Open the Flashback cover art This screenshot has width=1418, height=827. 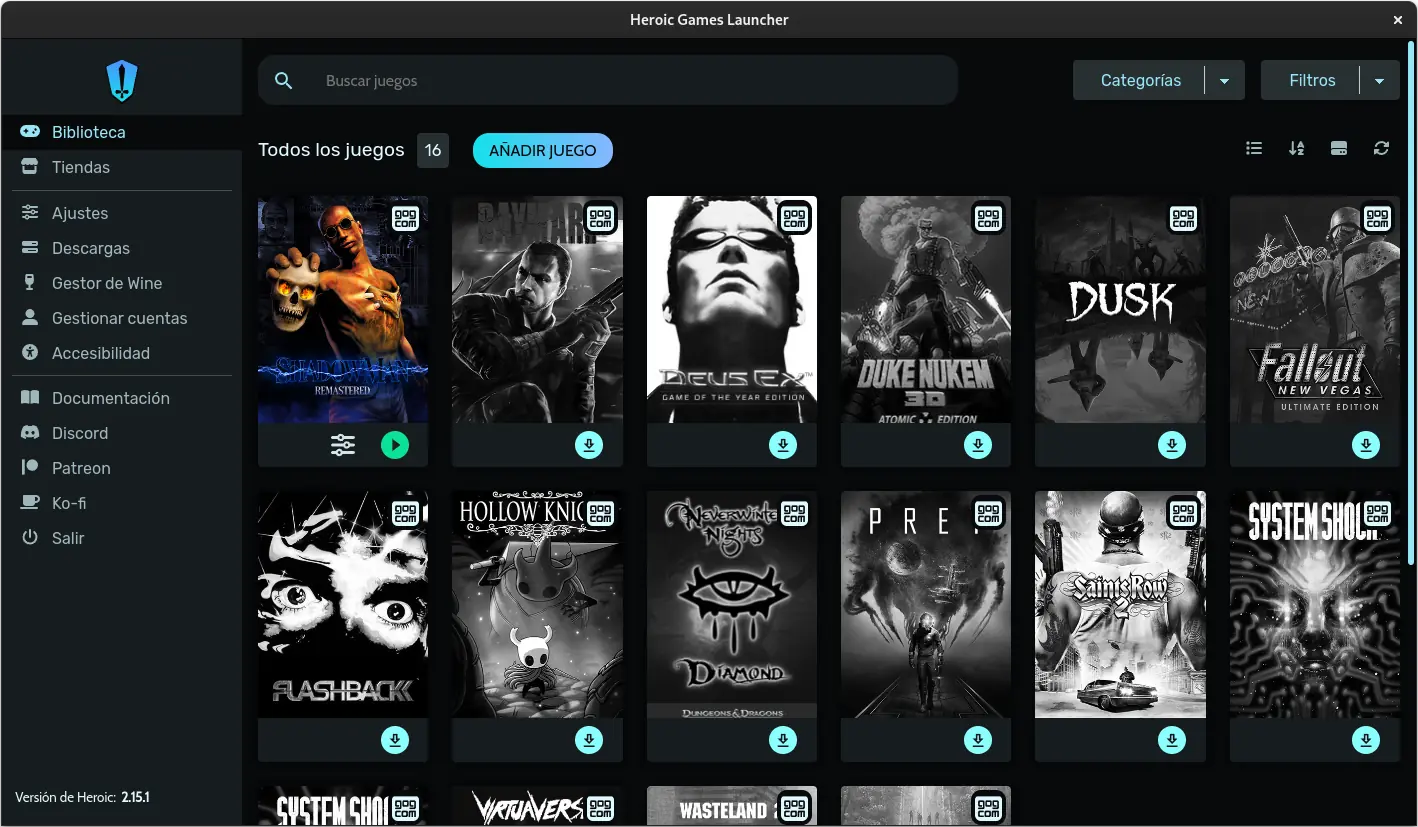click(x=343, y=604)
